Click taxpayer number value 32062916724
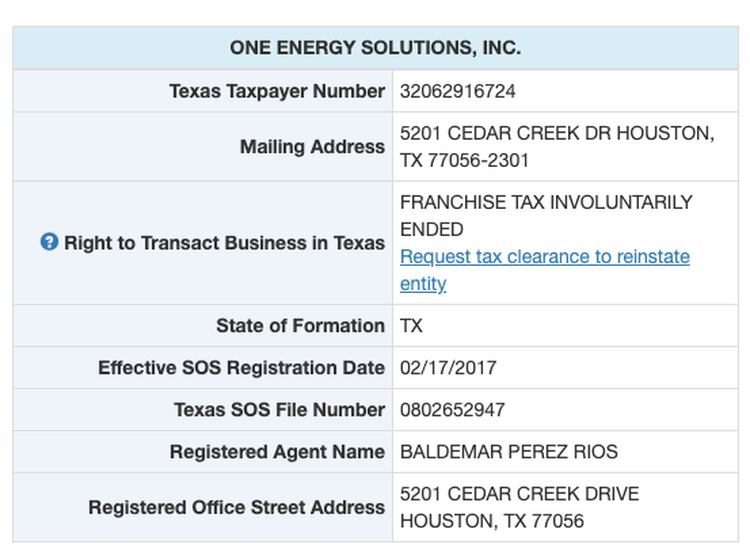 click(458, 91)
